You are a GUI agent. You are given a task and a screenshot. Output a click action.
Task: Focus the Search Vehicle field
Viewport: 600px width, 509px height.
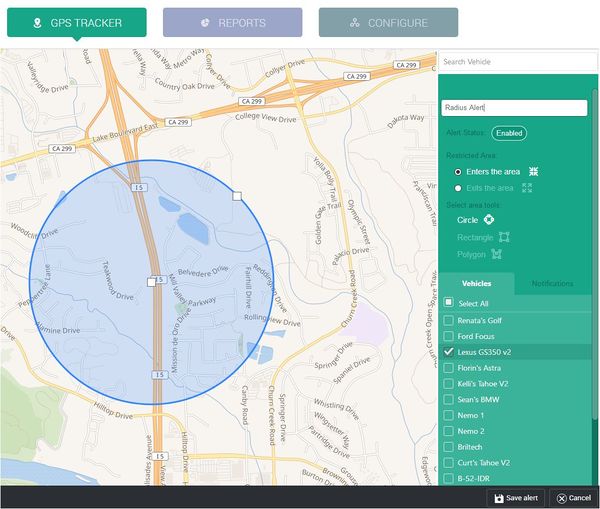516,62
